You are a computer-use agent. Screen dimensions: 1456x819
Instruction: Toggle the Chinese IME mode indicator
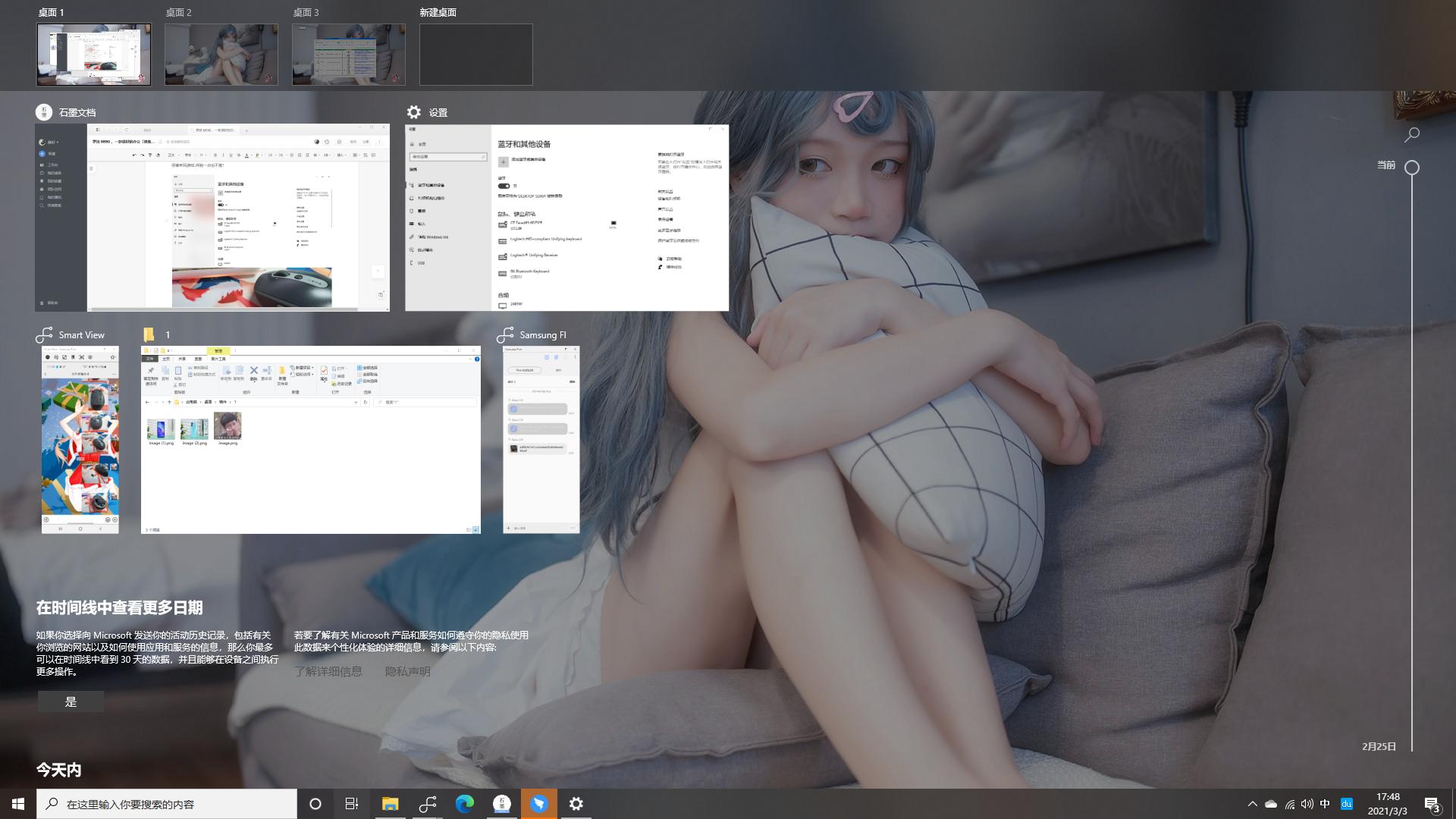1325,804
